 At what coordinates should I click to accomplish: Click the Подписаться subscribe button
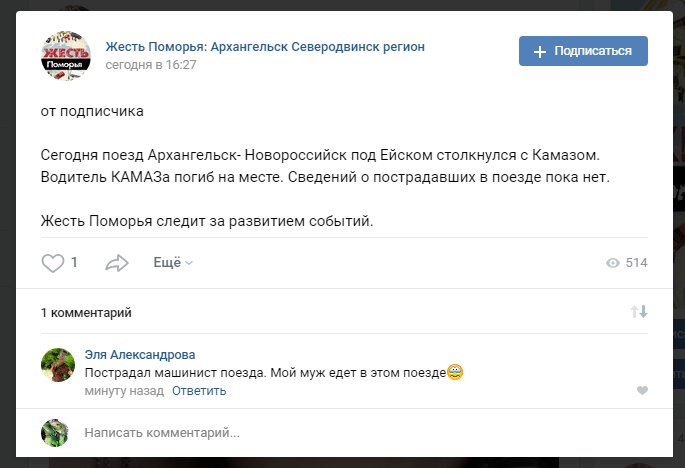583,51
